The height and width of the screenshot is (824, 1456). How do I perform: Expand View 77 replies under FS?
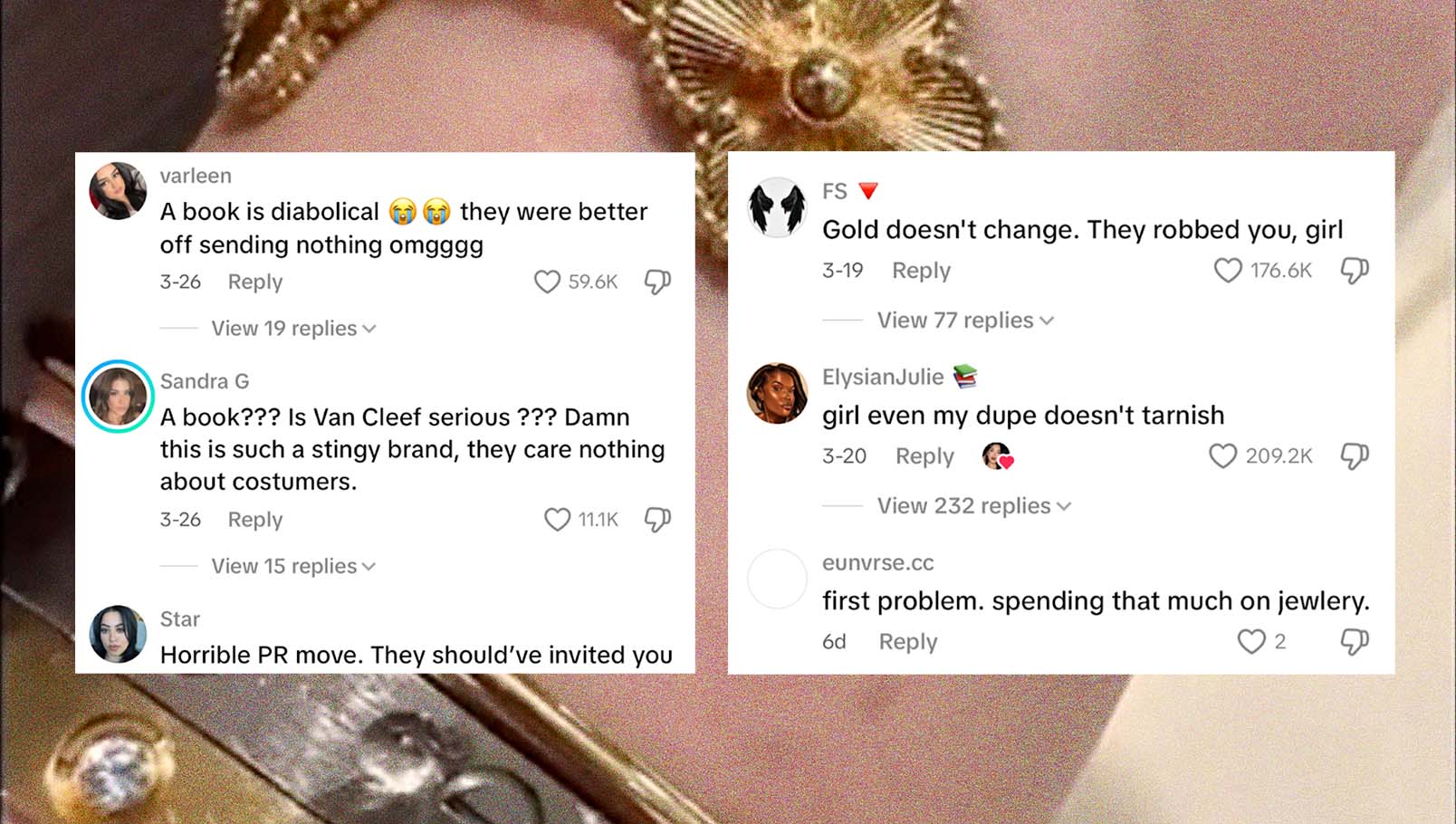(965, 321)
